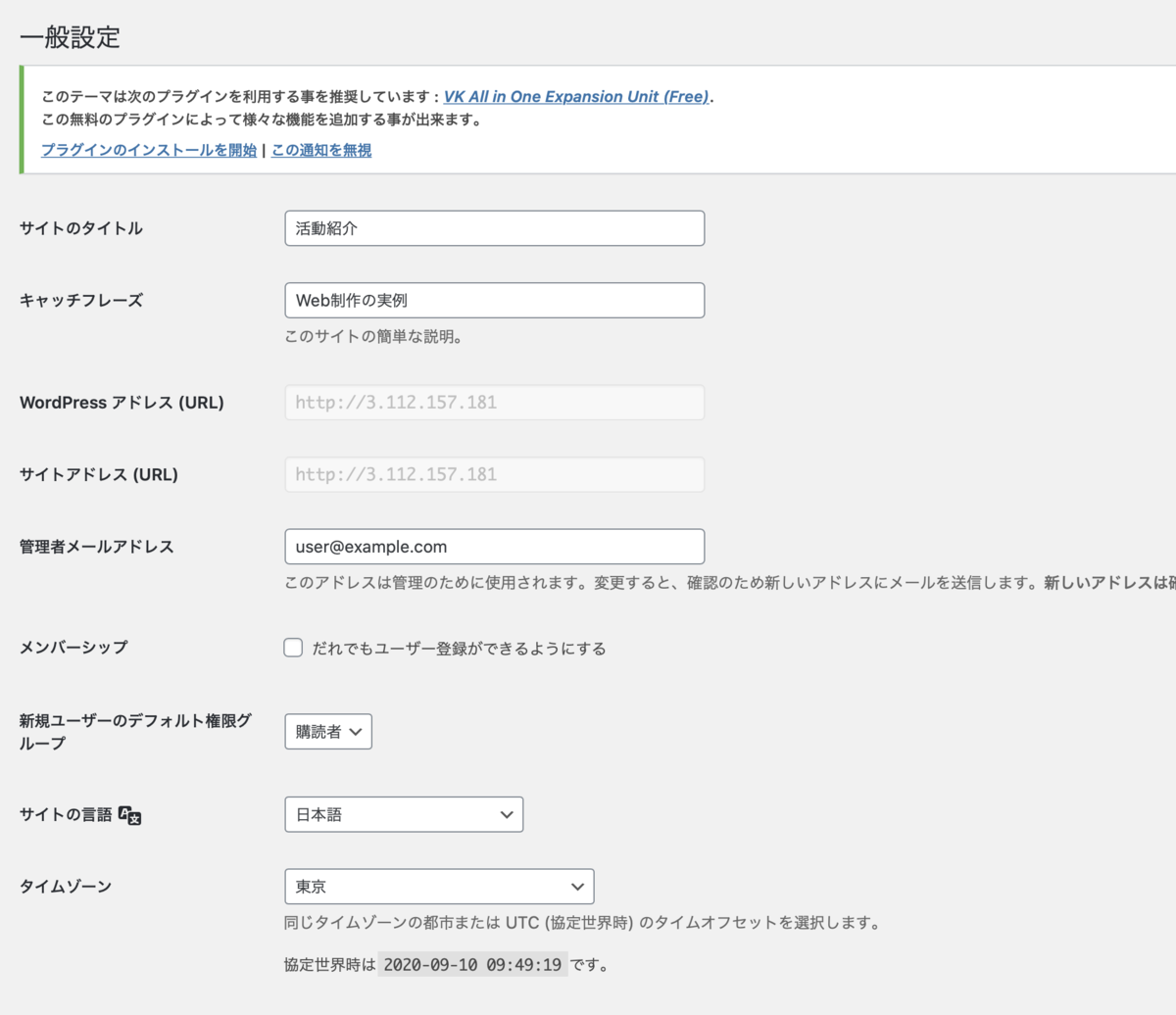
Task: Click the disabled サイトアドレス (URL) field
Action: tap(494, 474)
